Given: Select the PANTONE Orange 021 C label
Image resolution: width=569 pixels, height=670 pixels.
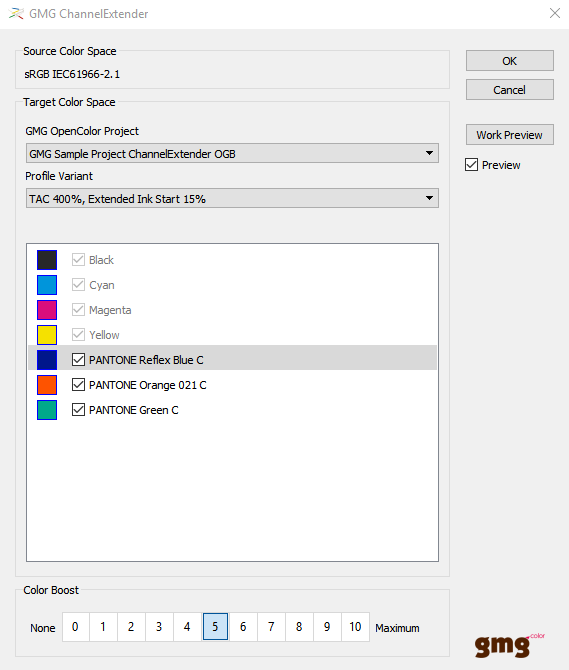Looking at the screenshot, I should click(147, 385).
